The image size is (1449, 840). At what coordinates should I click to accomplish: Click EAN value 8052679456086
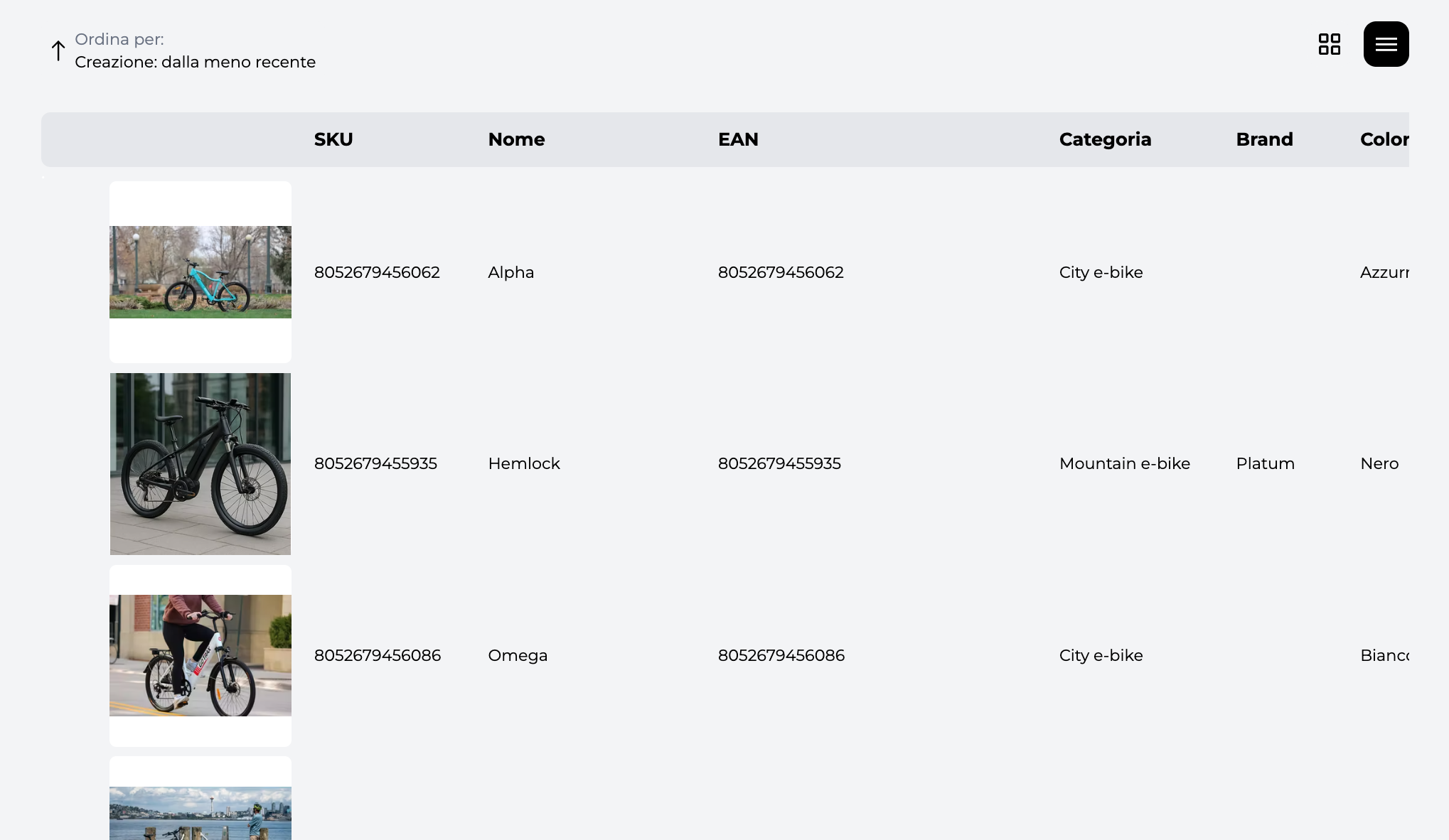[781, 655]
